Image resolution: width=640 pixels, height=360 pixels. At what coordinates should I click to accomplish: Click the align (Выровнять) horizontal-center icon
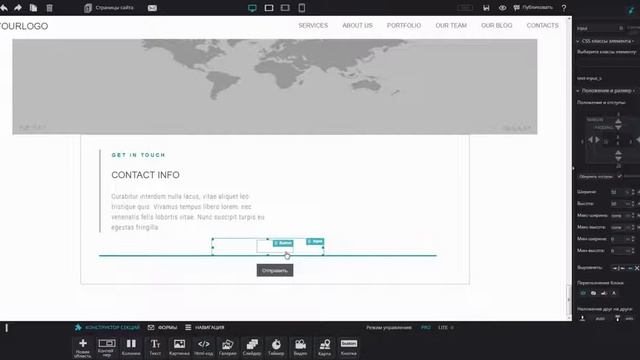tap(618, 268)
